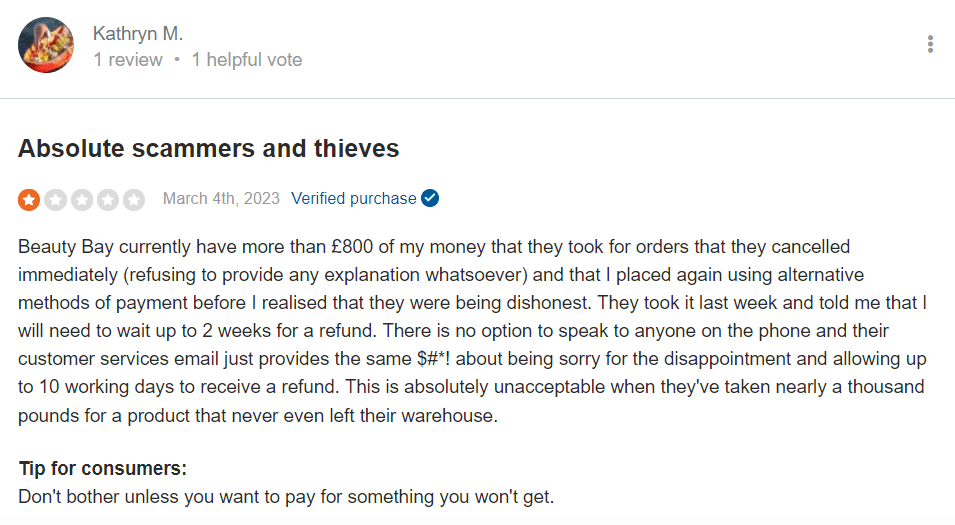This screenshot has height=525, width=955.
Task: Click the "Tip for consumers:" heading
Action: (102, 468)
